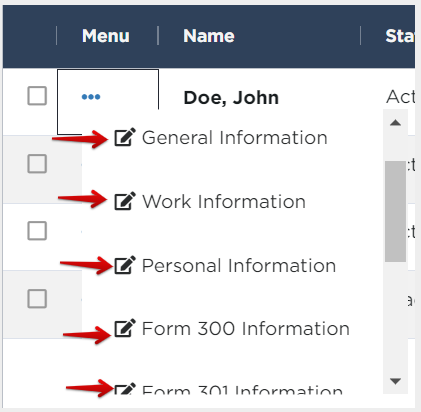Click the scroll down arrow of the menu
421x412 pixels.
(395, 381)
